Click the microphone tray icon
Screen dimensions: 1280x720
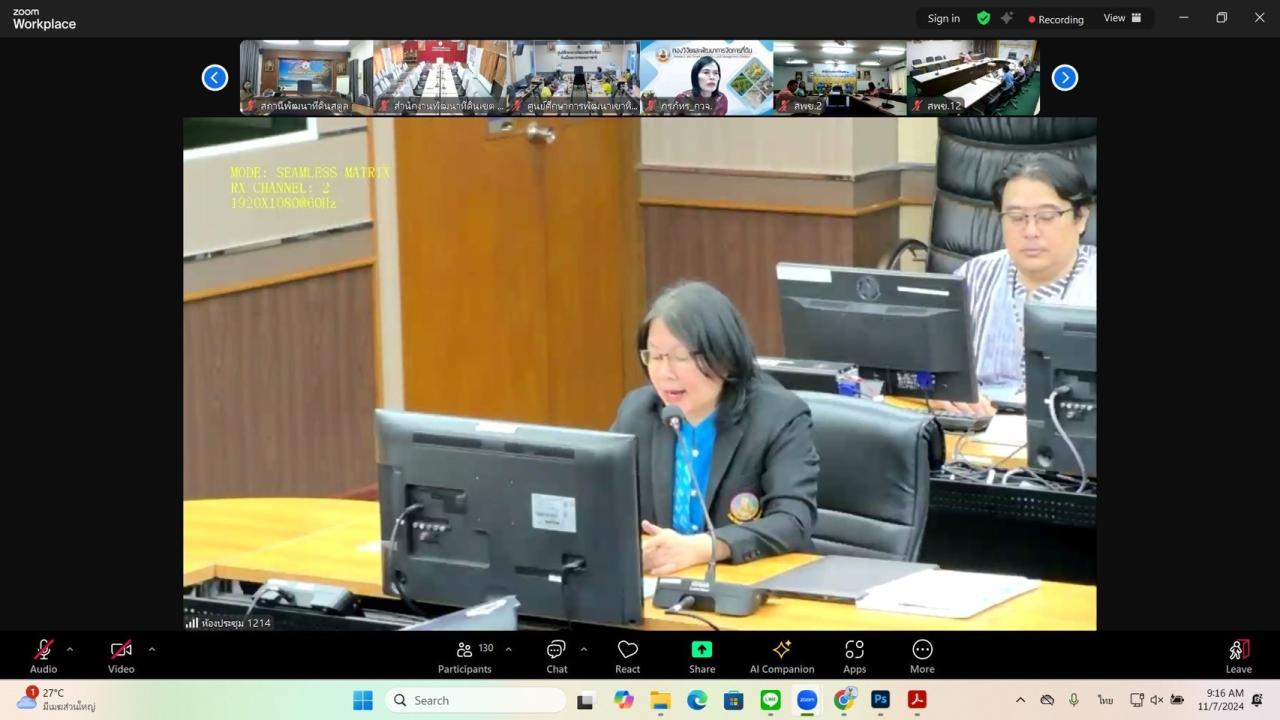1074,700
